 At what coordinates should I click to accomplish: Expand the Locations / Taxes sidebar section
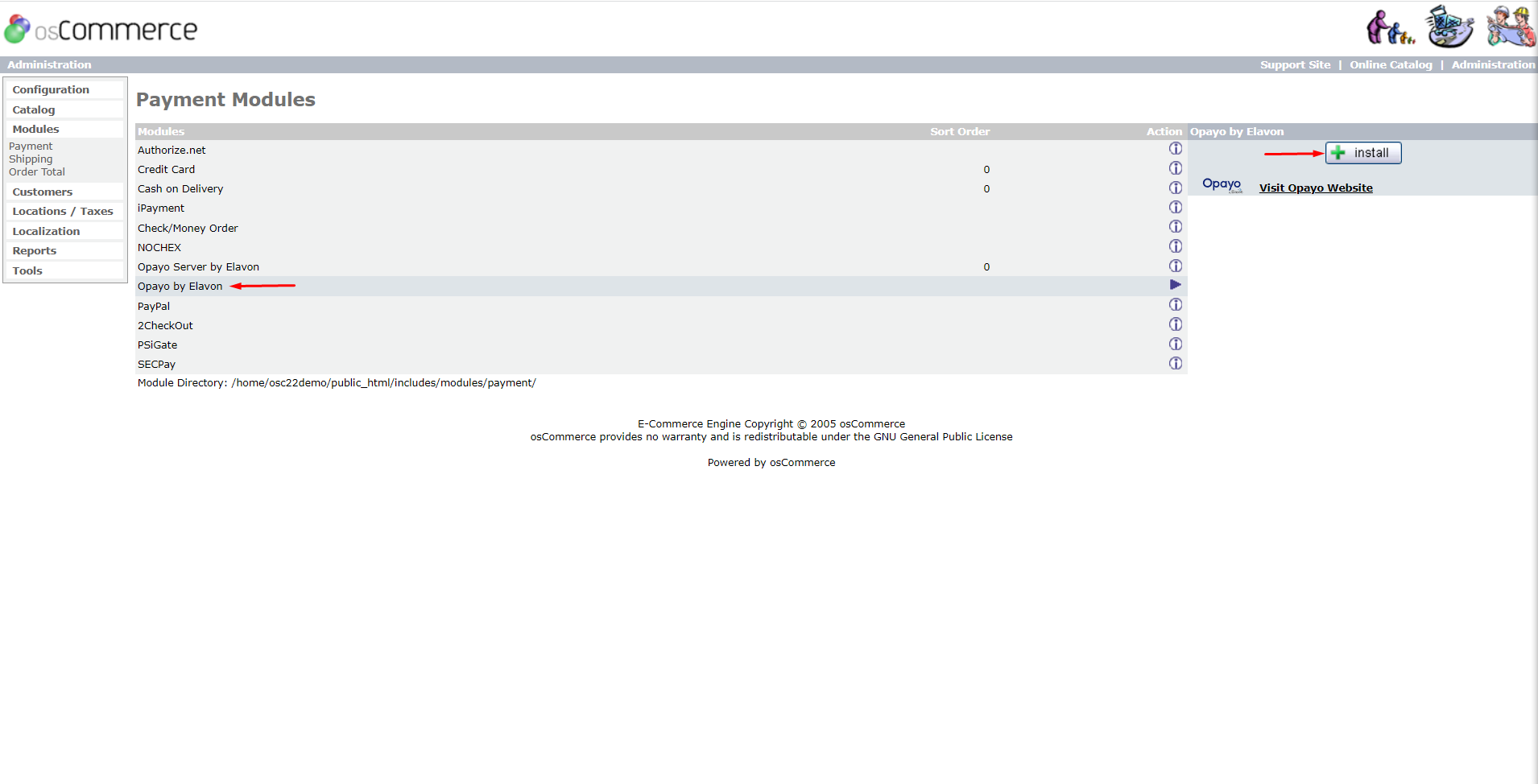tap(63, 211)
